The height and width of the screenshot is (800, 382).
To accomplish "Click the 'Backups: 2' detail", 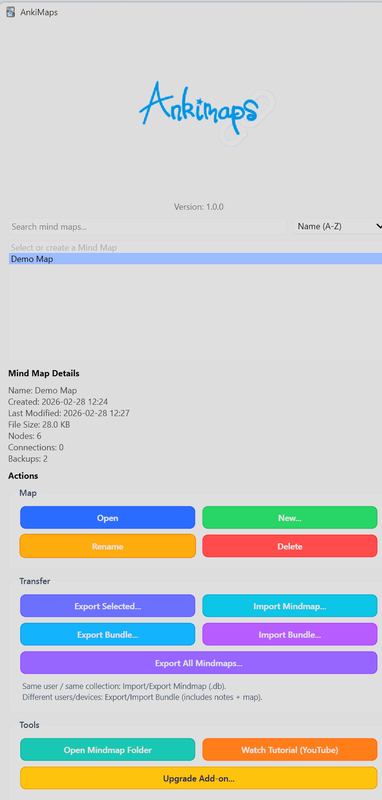I will pyautogui.click(x=28, y=459).
